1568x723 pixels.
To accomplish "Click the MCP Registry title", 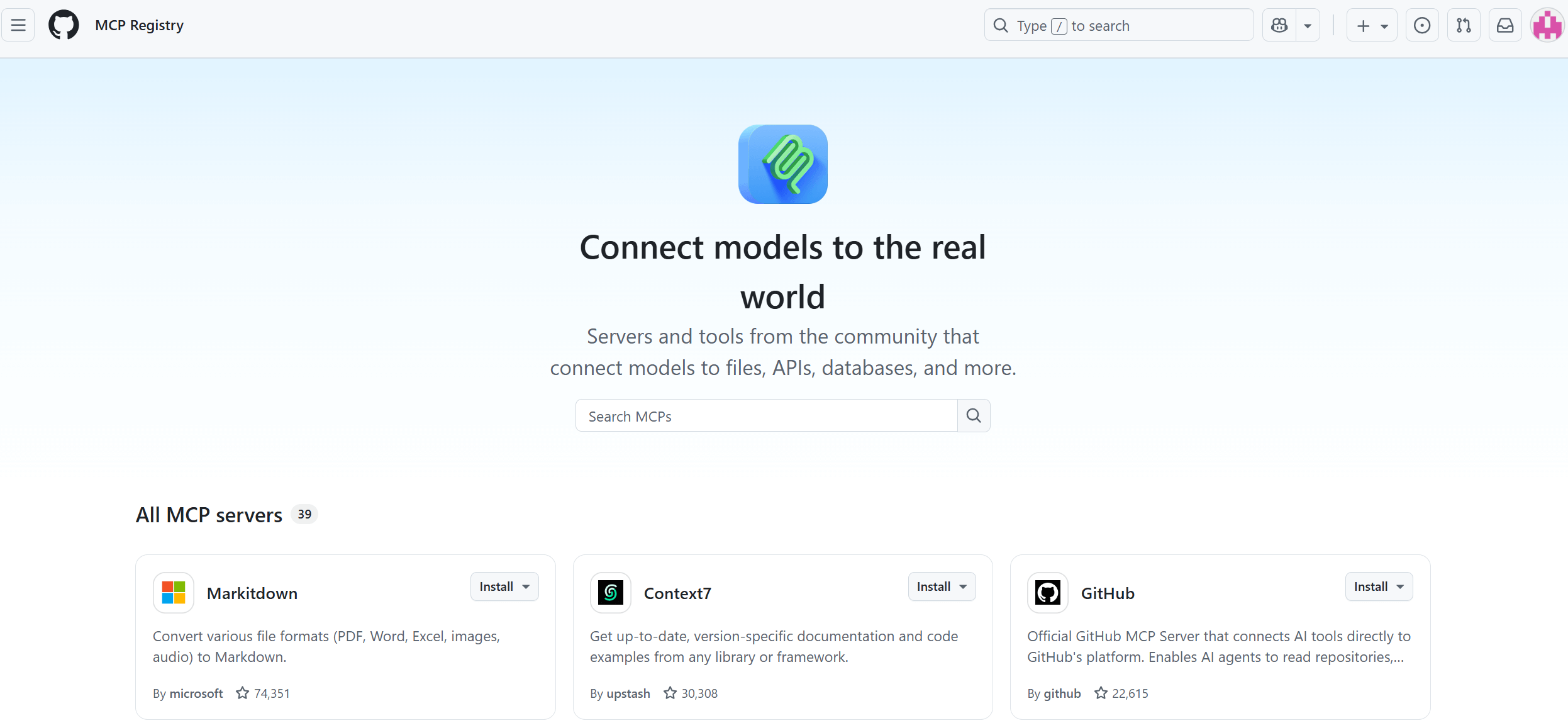I will tap(139, 25).
